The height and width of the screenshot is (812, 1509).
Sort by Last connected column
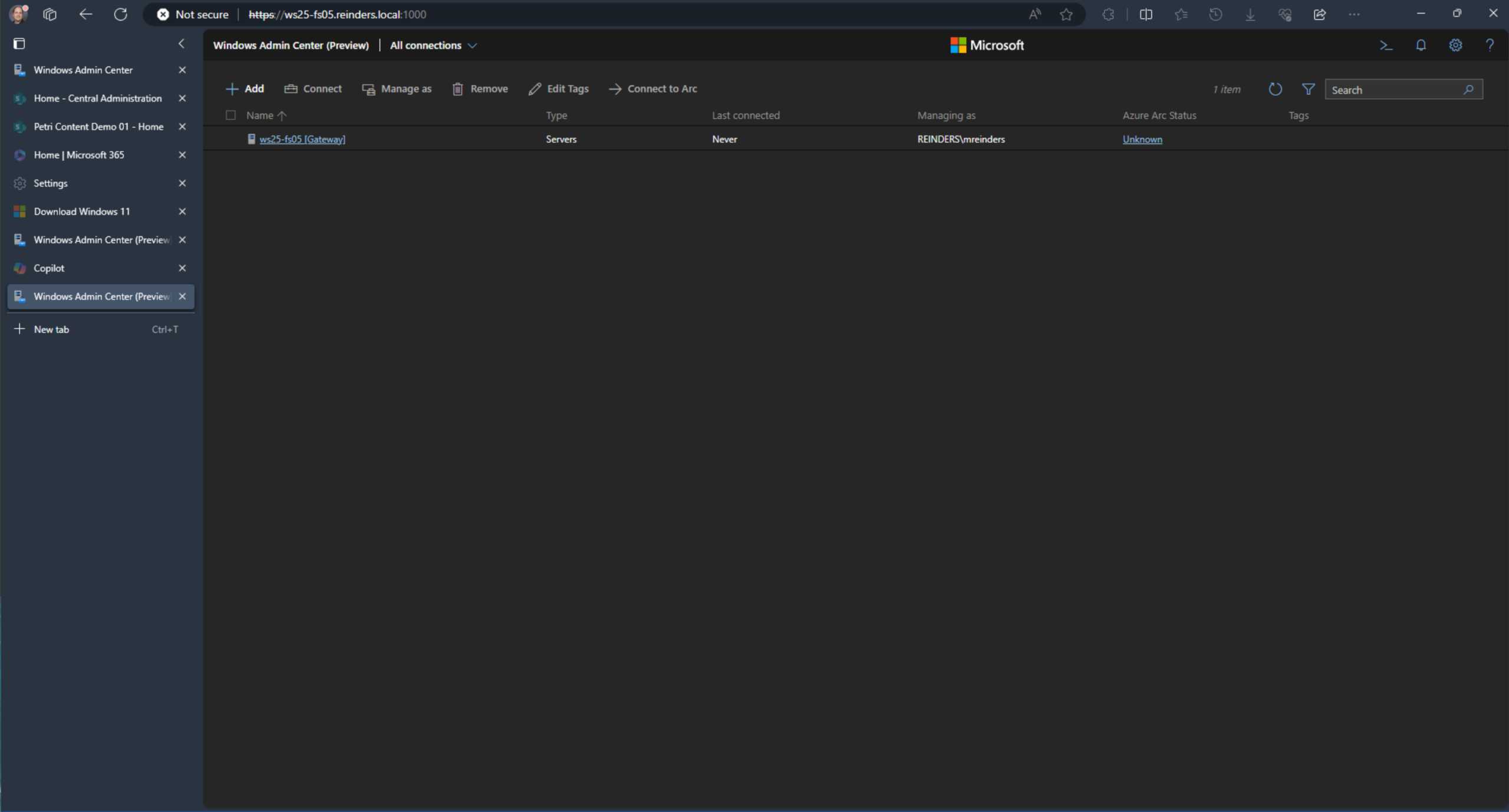coord(746,115)
